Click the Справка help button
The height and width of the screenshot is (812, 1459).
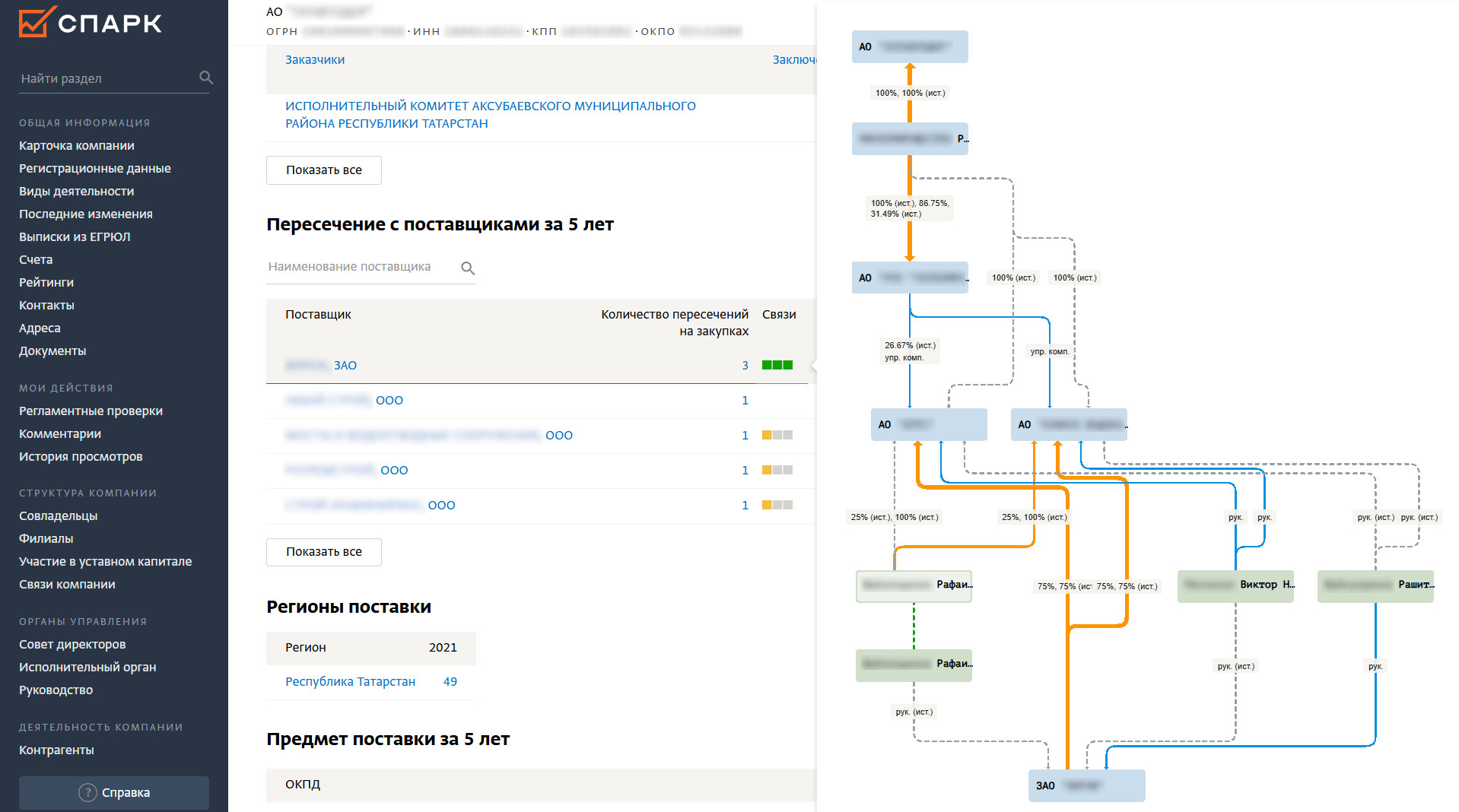[x=114, y=792]
